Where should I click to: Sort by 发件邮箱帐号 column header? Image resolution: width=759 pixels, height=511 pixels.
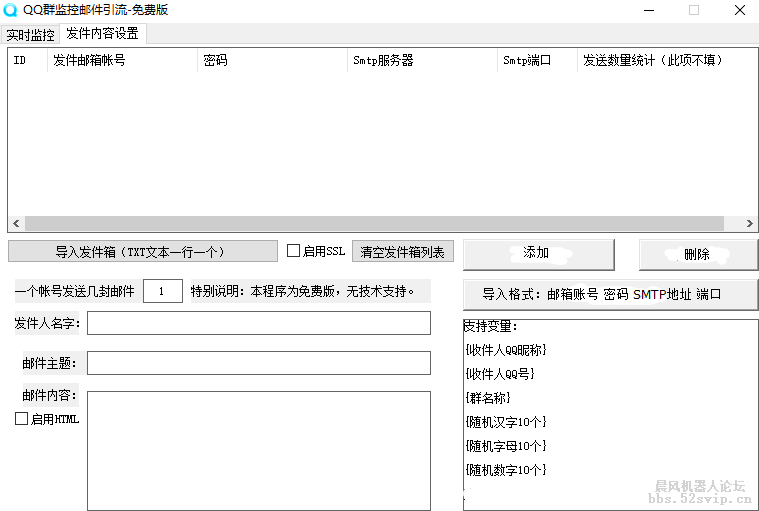[x=122, y=60]
